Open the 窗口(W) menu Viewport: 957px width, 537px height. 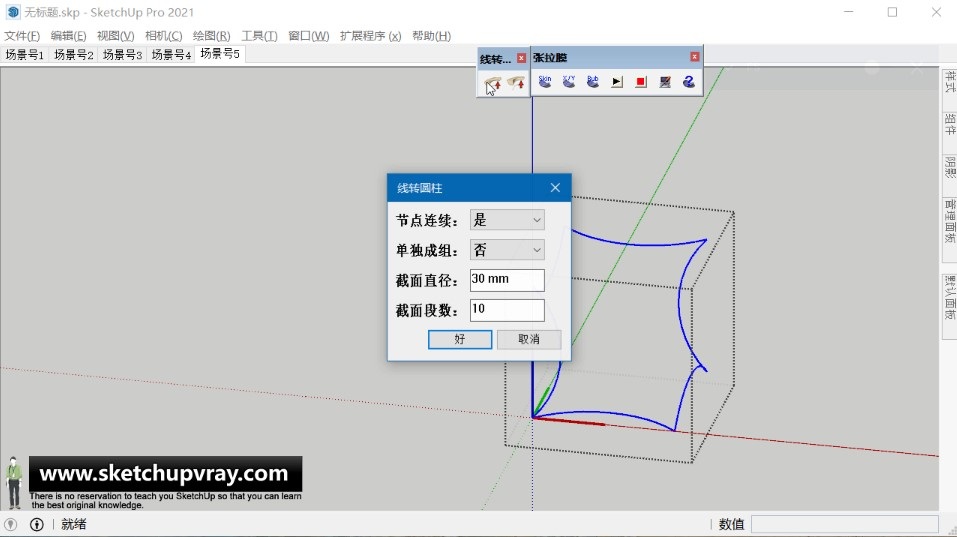tap(308, 36)
